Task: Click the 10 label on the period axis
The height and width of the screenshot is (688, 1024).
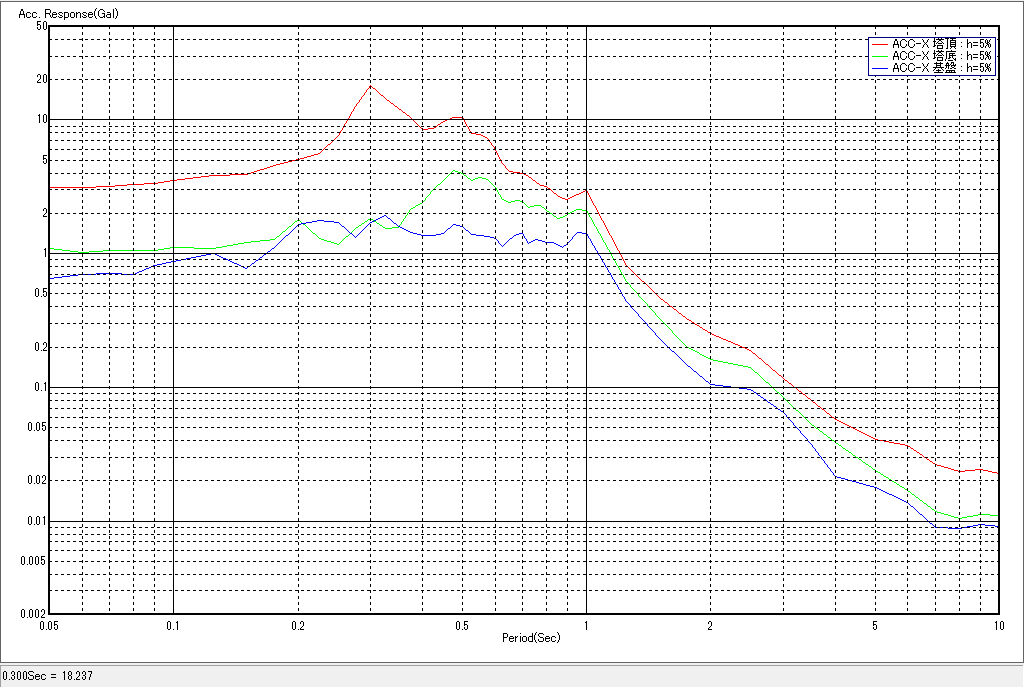Action: (997, 626)
